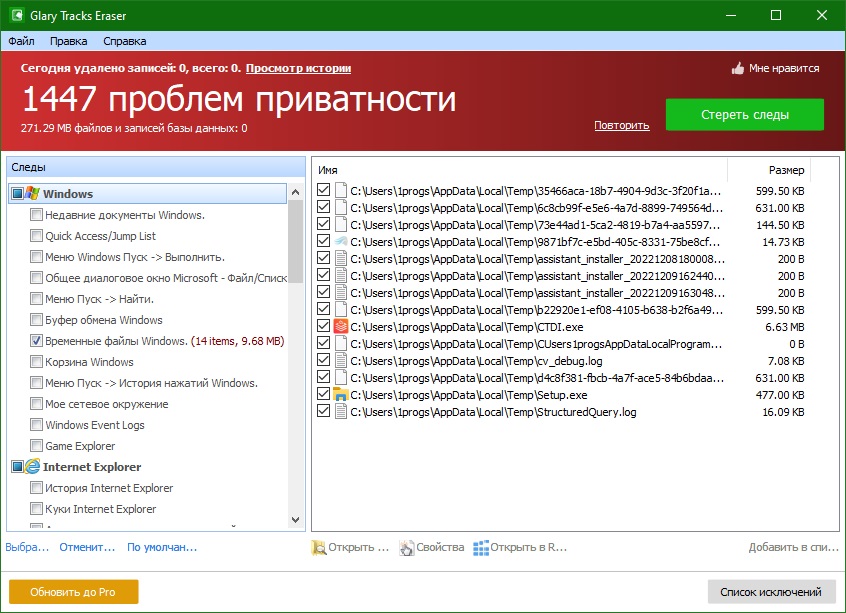
Task: Click the Setup.exe file icon
Action: point(341,394)
